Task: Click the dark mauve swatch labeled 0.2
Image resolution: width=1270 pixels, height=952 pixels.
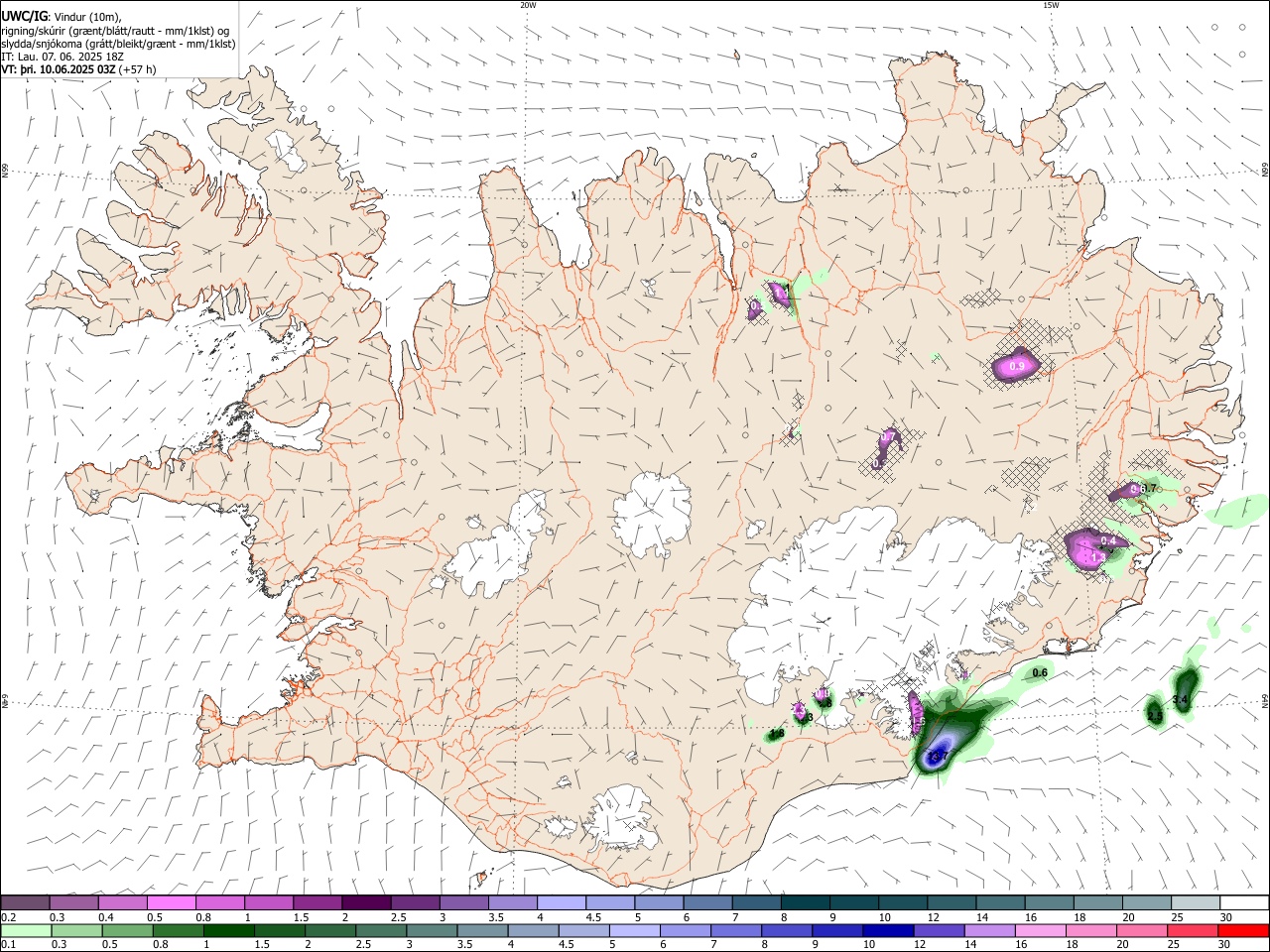Action: point(25,903)
